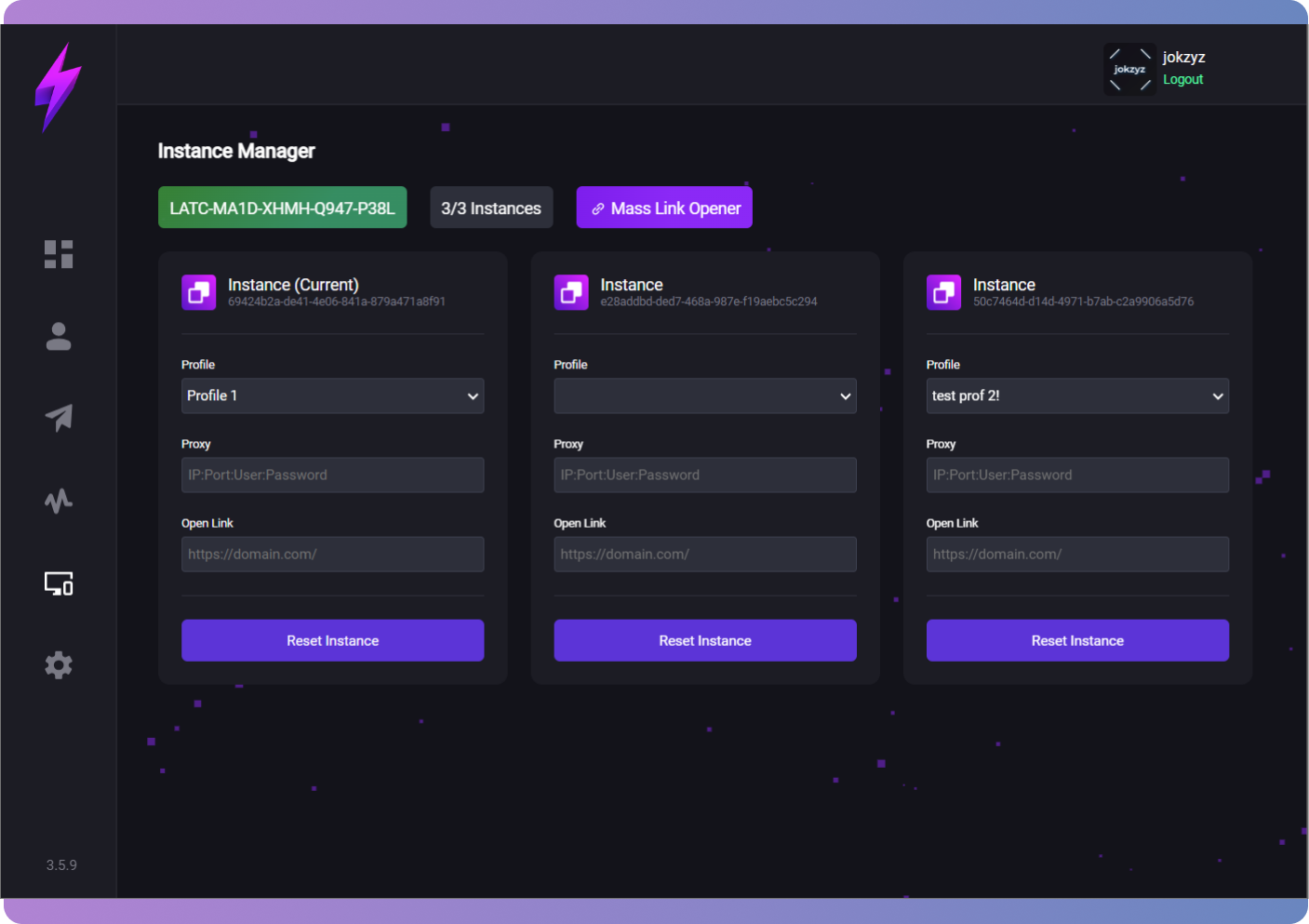Open the profiles person icon in sidebar
1309x924 pixels.
click(59, 336)
